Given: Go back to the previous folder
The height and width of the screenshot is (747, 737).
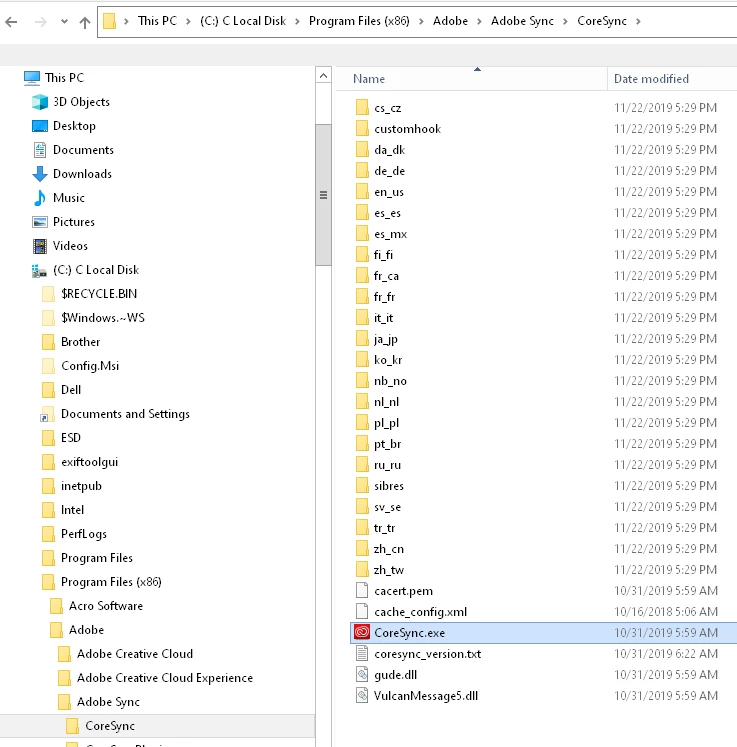Looking at the screenshot, I should tap(11, 21).
